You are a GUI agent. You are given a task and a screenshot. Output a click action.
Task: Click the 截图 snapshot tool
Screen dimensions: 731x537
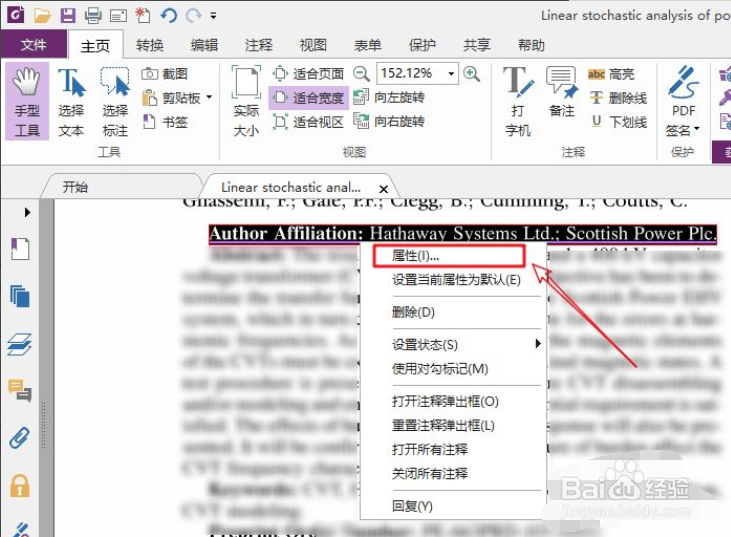(x=165, y=74)
